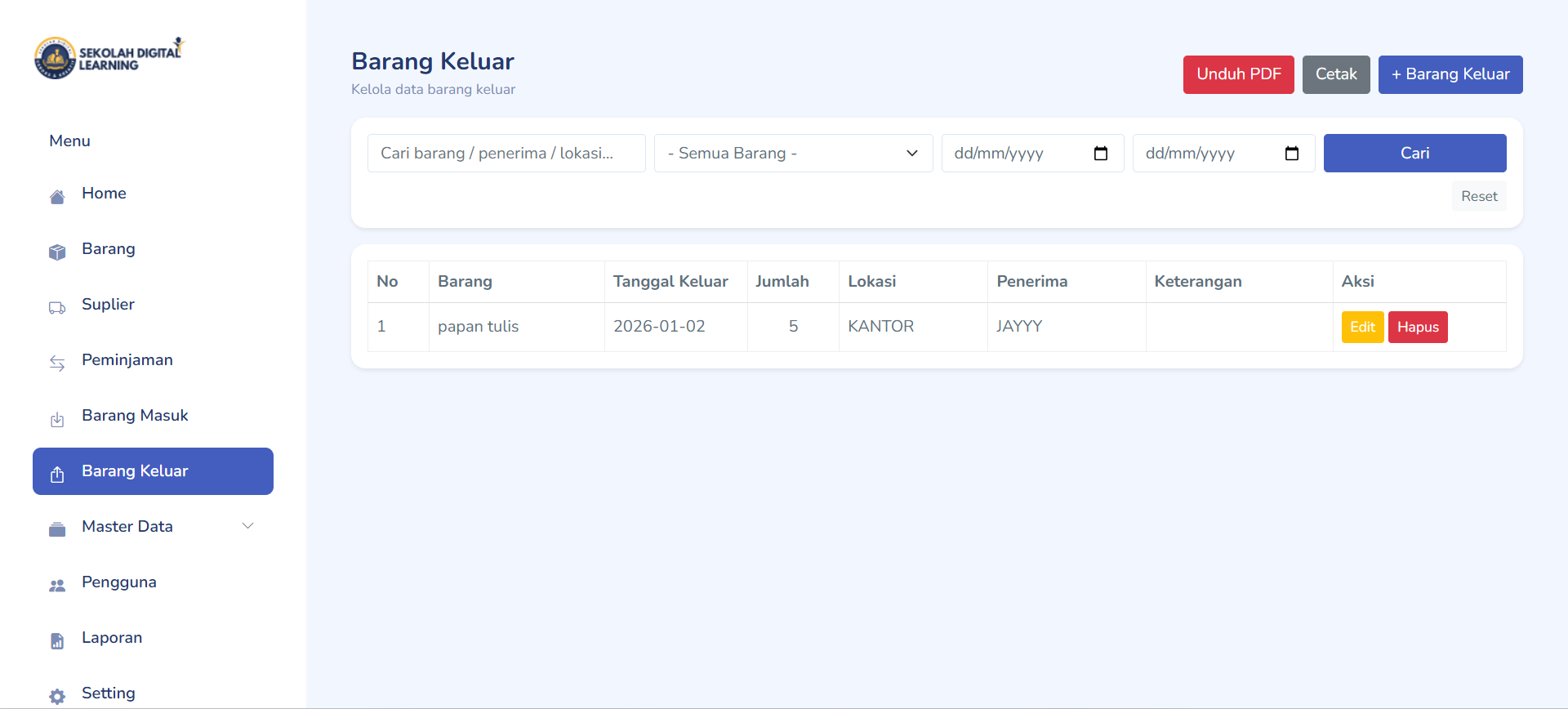Click the Pengguna users icon
The height and width of the screenshot is (709, 1568).
point(57,586)
